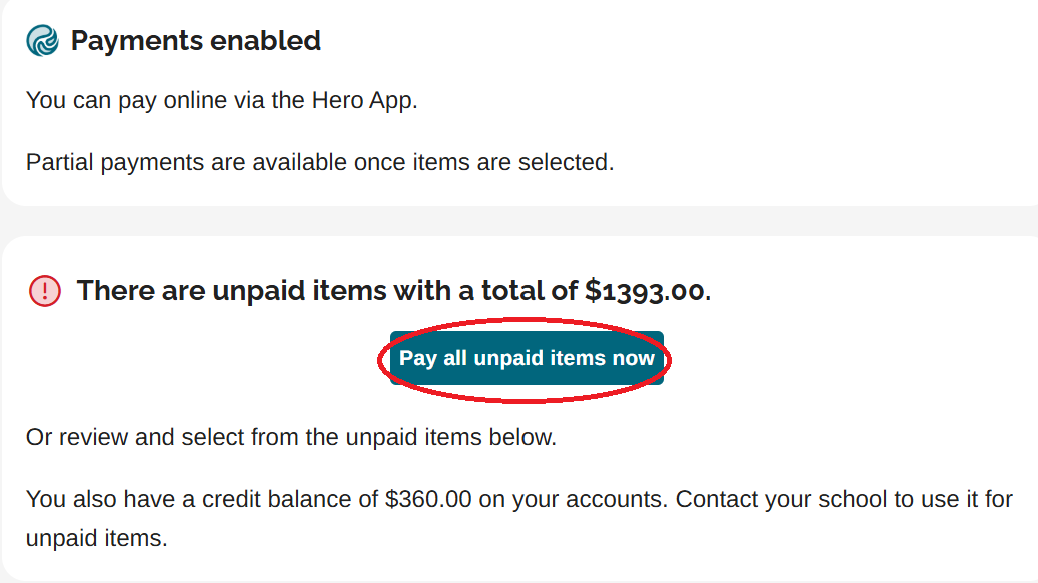Image resolution: width=1038 pixels, height=583 pixels.
Task: Click the $1393.00 total amount
Action: coord(645,291)
